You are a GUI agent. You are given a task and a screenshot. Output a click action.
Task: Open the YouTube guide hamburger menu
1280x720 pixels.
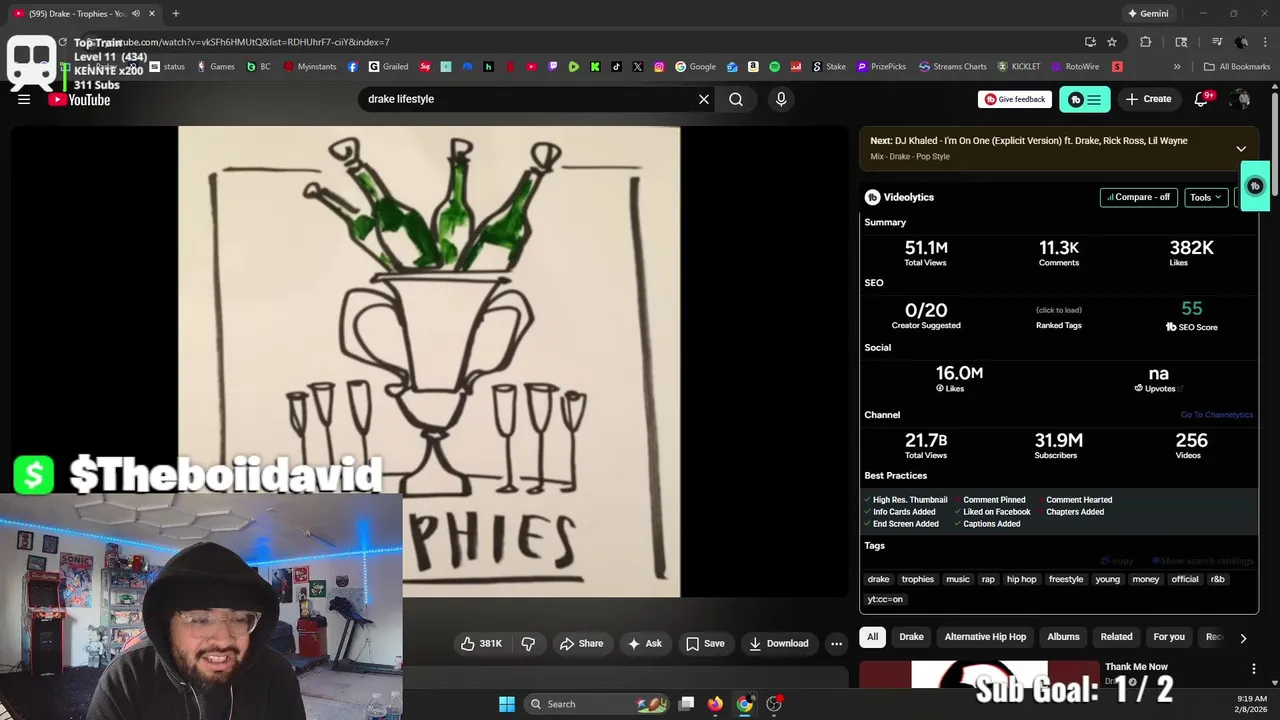[x=24, y=99]
